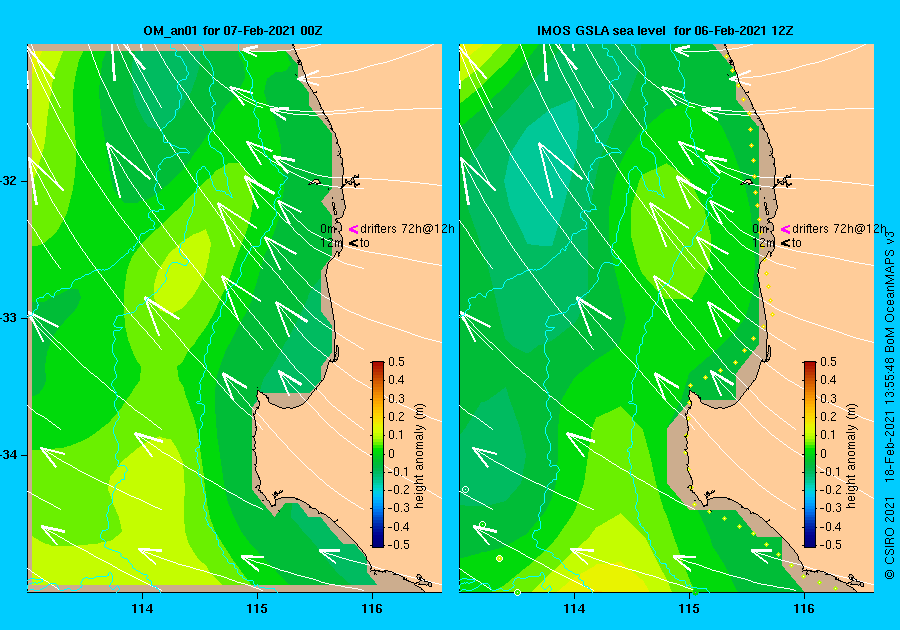900x630 pixels.
Task: Click the -32 latitude axis label
Action: [x=11, y=181]
